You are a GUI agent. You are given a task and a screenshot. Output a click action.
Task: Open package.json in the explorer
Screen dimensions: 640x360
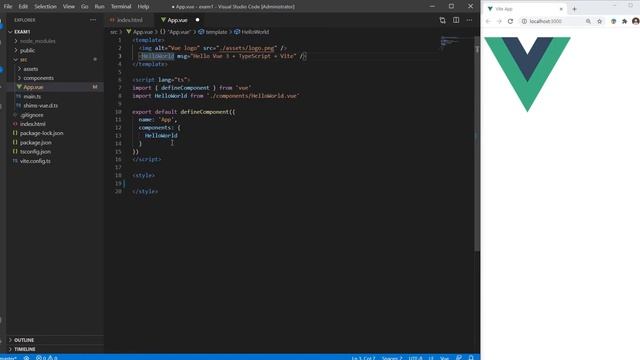[55, 142]
